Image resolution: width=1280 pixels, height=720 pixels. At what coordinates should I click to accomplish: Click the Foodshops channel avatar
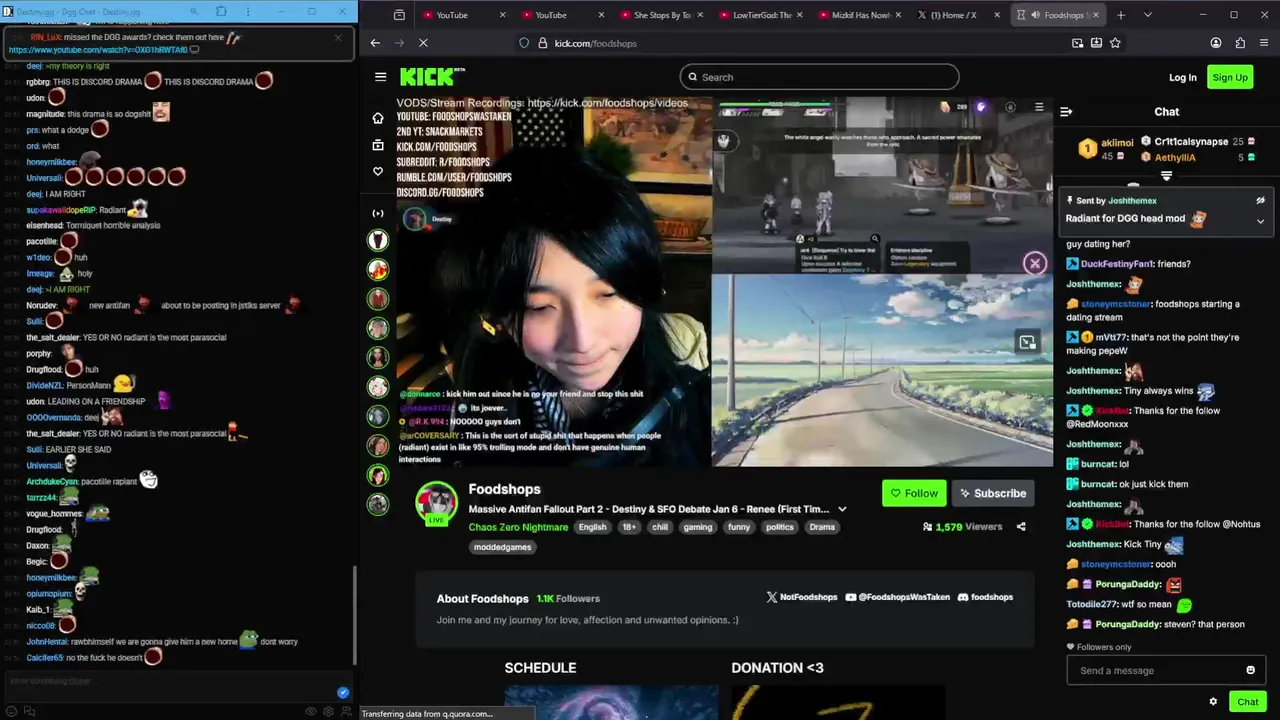click(437, 503)
